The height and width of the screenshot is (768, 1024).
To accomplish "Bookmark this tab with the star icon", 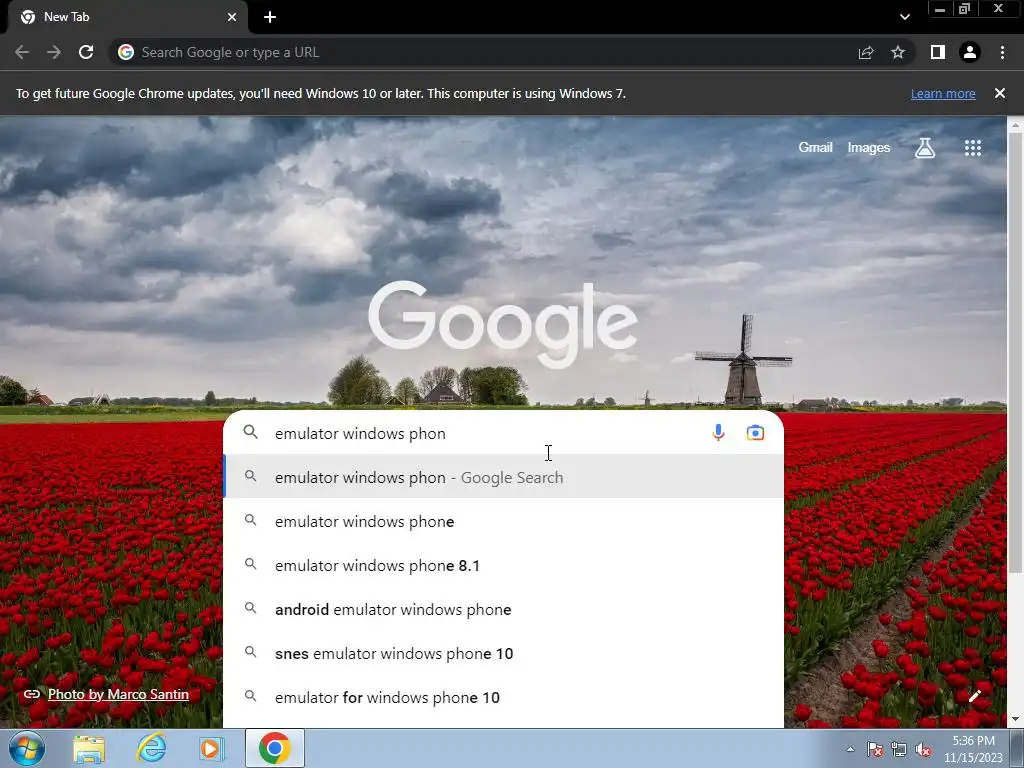I will (x=898, y=52).
